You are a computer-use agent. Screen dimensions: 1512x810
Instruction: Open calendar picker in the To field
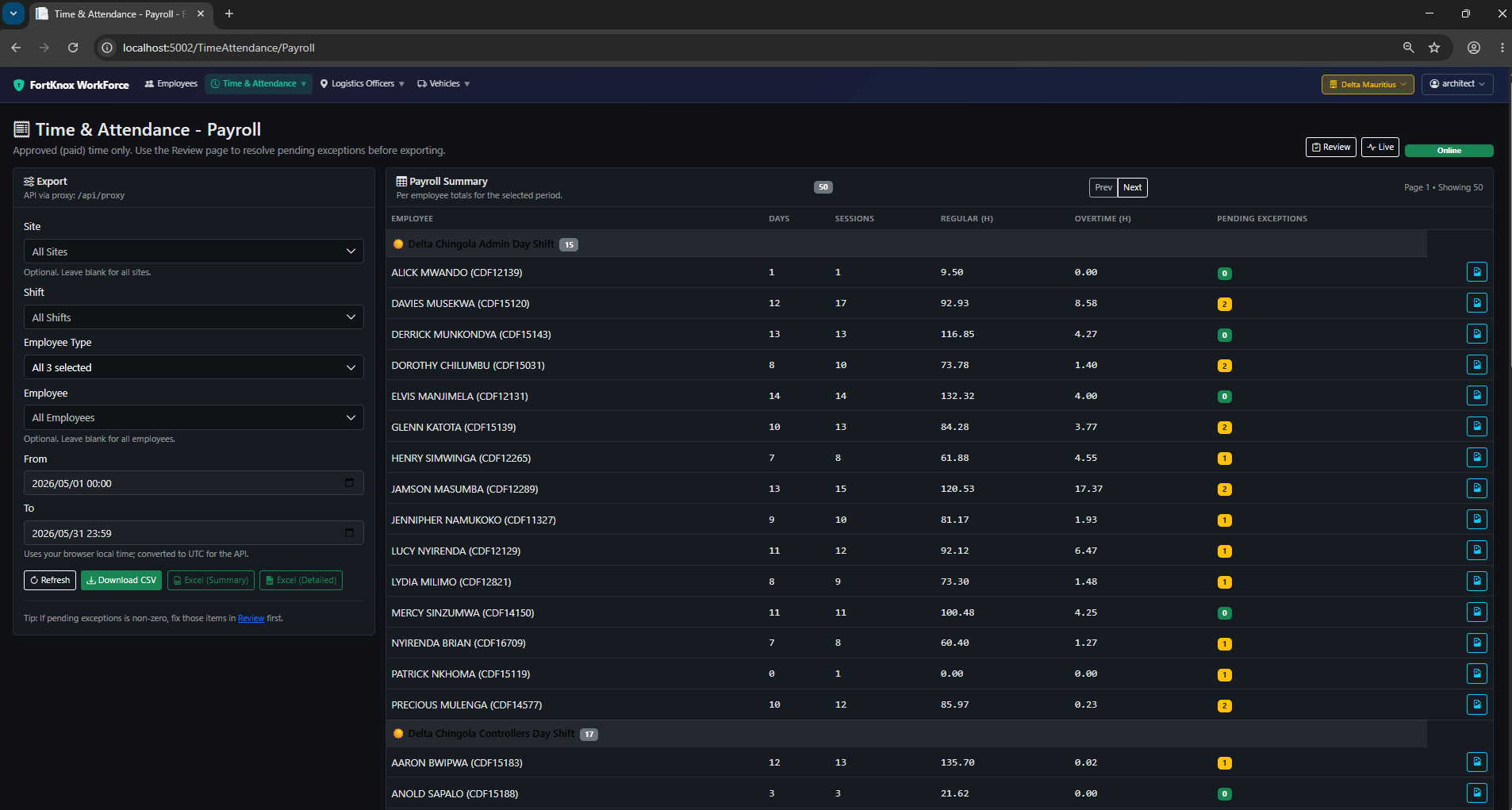point(349,533)
